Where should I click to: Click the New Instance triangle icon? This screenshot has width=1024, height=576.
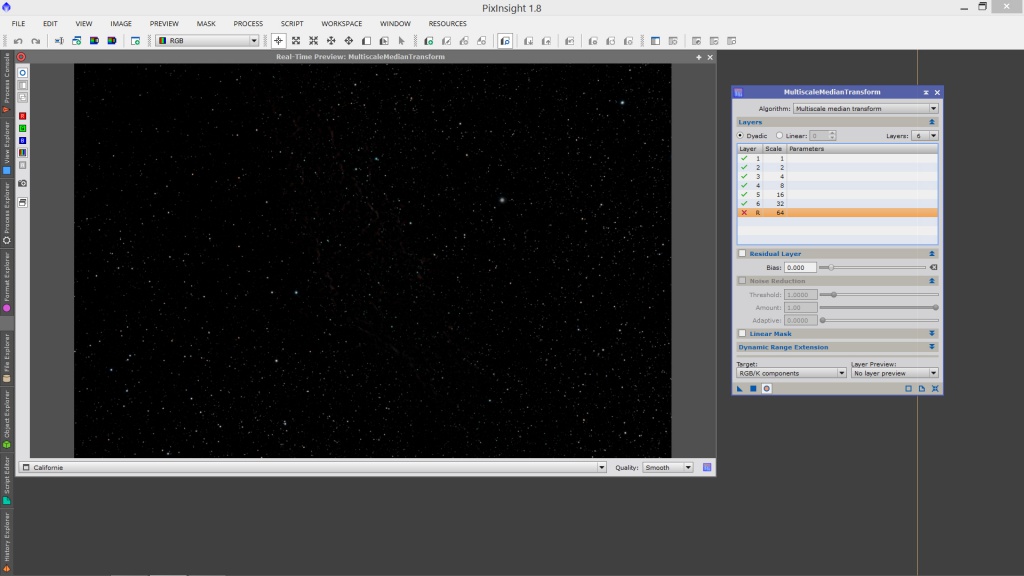[x=740, y=388]
